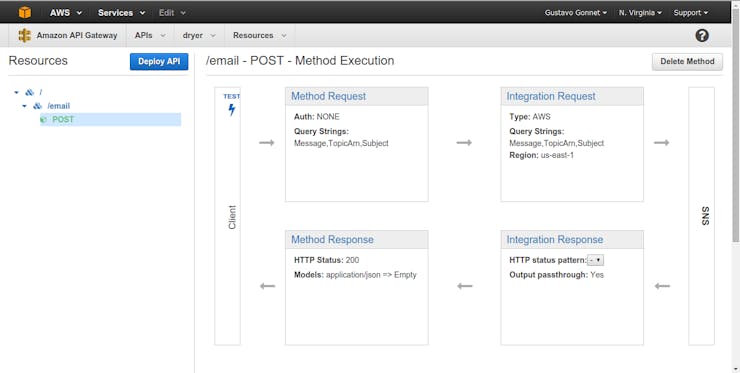Click the Deploy API button
Screen dimensions: 740x373
click(159, 61)
